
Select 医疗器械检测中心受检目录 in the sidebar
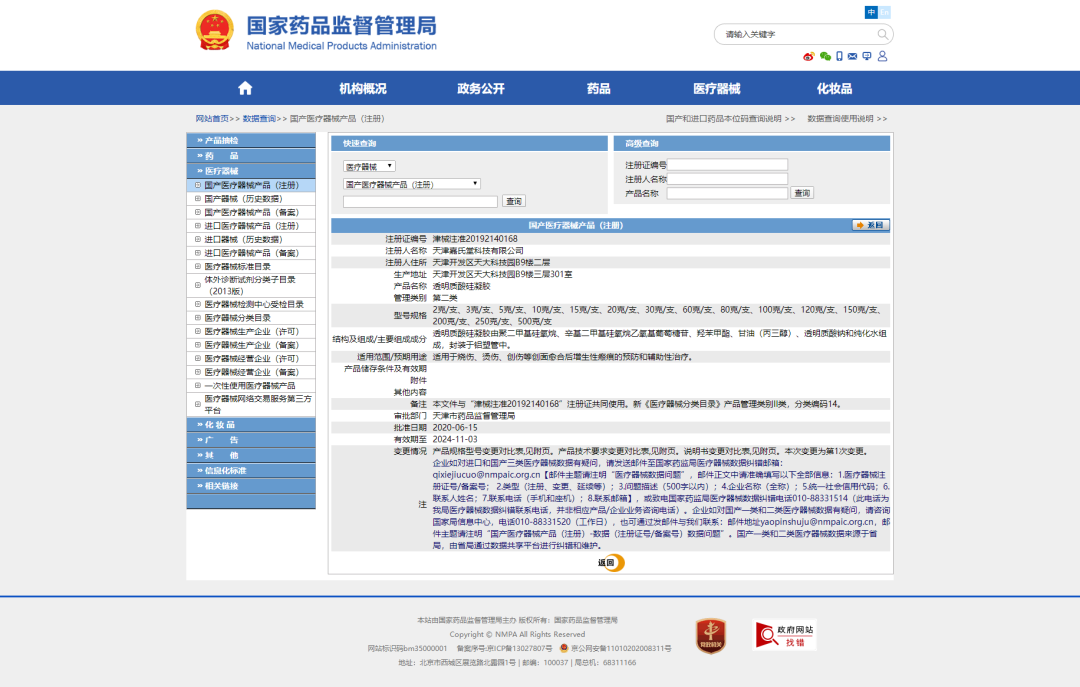254,304
